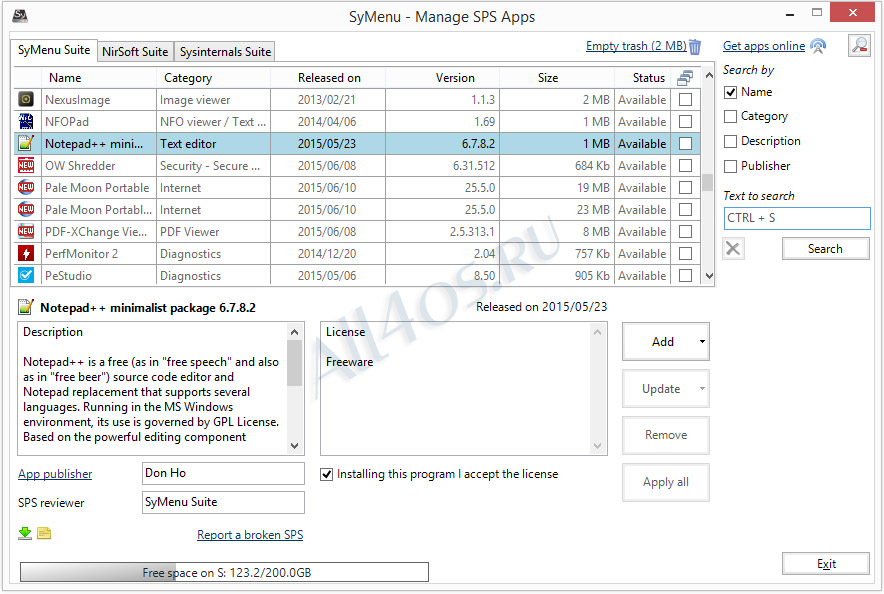Viewport: 884px width, 594px height.
Task: Click the SPS reviewer field
Action: (x=223, y=502)
